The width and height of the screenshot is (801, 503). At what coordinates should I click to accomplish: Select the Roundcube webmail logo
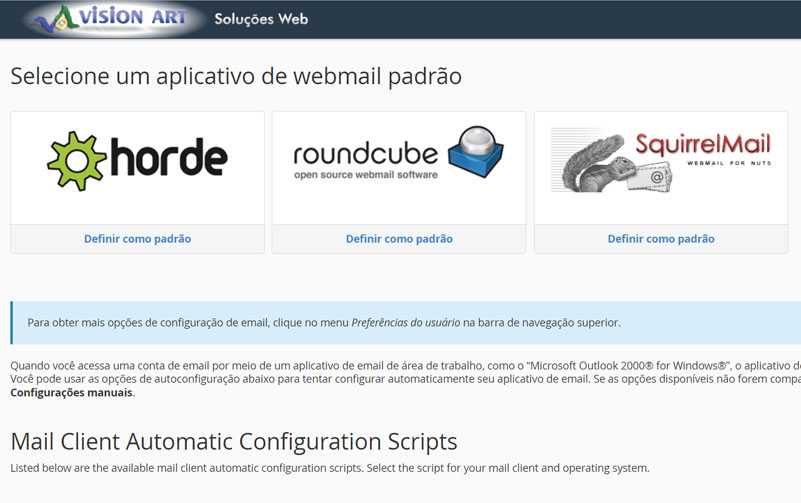[399, 153]
